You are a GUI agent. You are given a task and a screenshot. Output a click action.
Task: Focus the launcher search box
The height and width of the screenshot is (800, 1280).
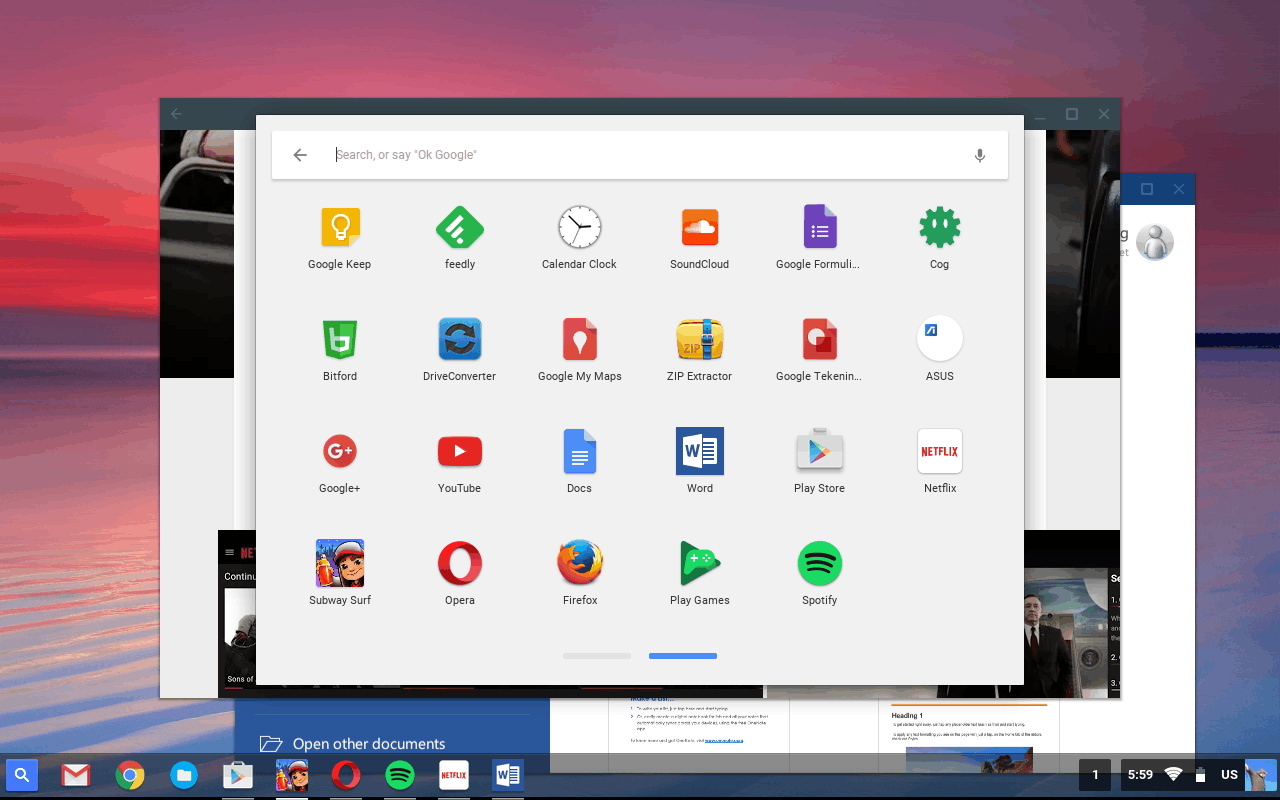pyautogui.click(x=640, y=155)
